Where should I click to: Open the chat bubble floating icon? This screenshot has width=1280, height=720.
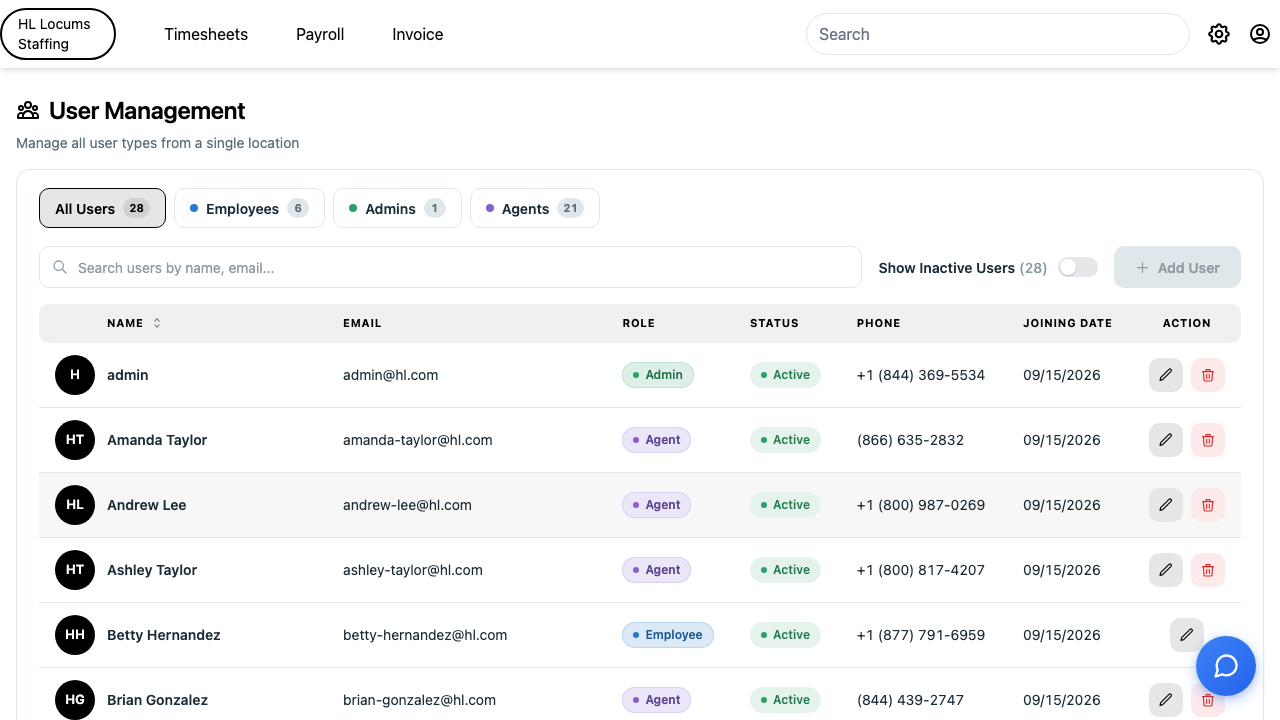(x=1226, y=666)
